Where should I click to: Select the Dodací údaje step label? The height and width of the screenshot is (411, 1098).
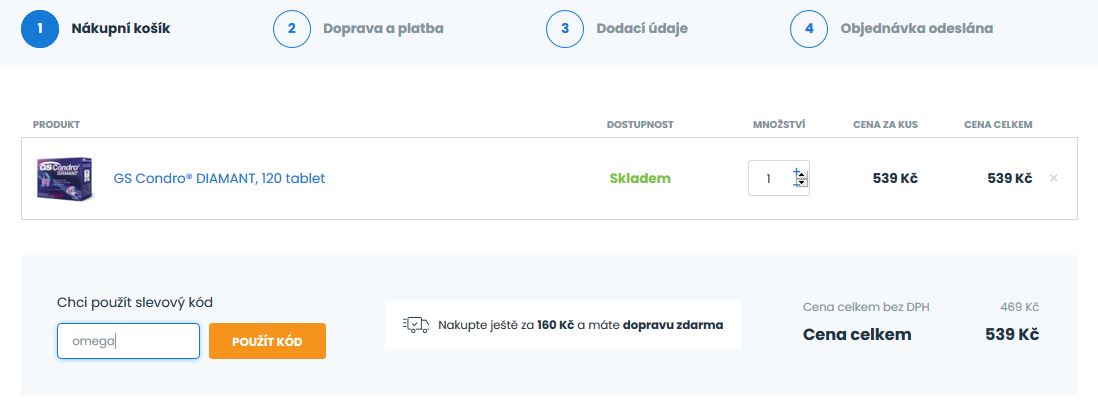point(641,28)
